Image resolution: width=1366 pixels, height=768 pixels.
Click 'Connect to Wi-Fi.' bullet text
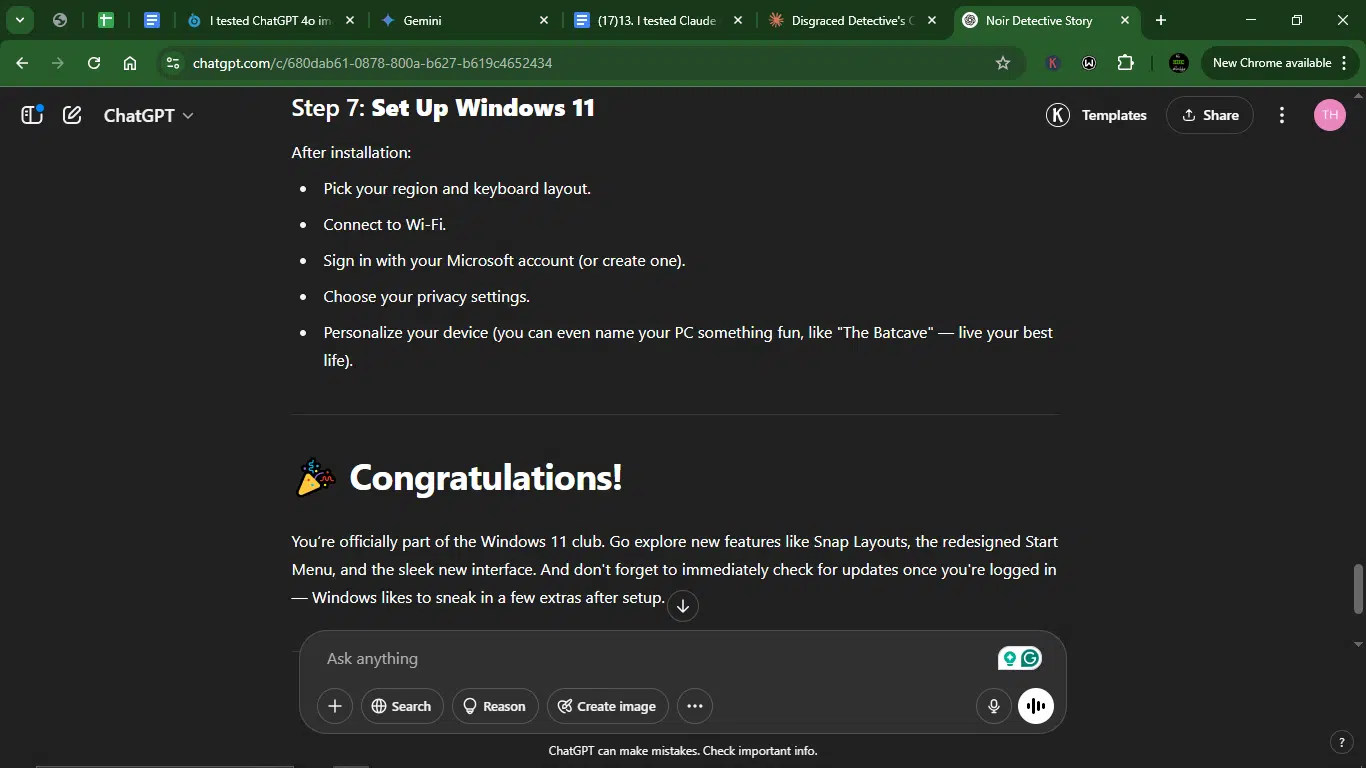[x=384, y=224]
